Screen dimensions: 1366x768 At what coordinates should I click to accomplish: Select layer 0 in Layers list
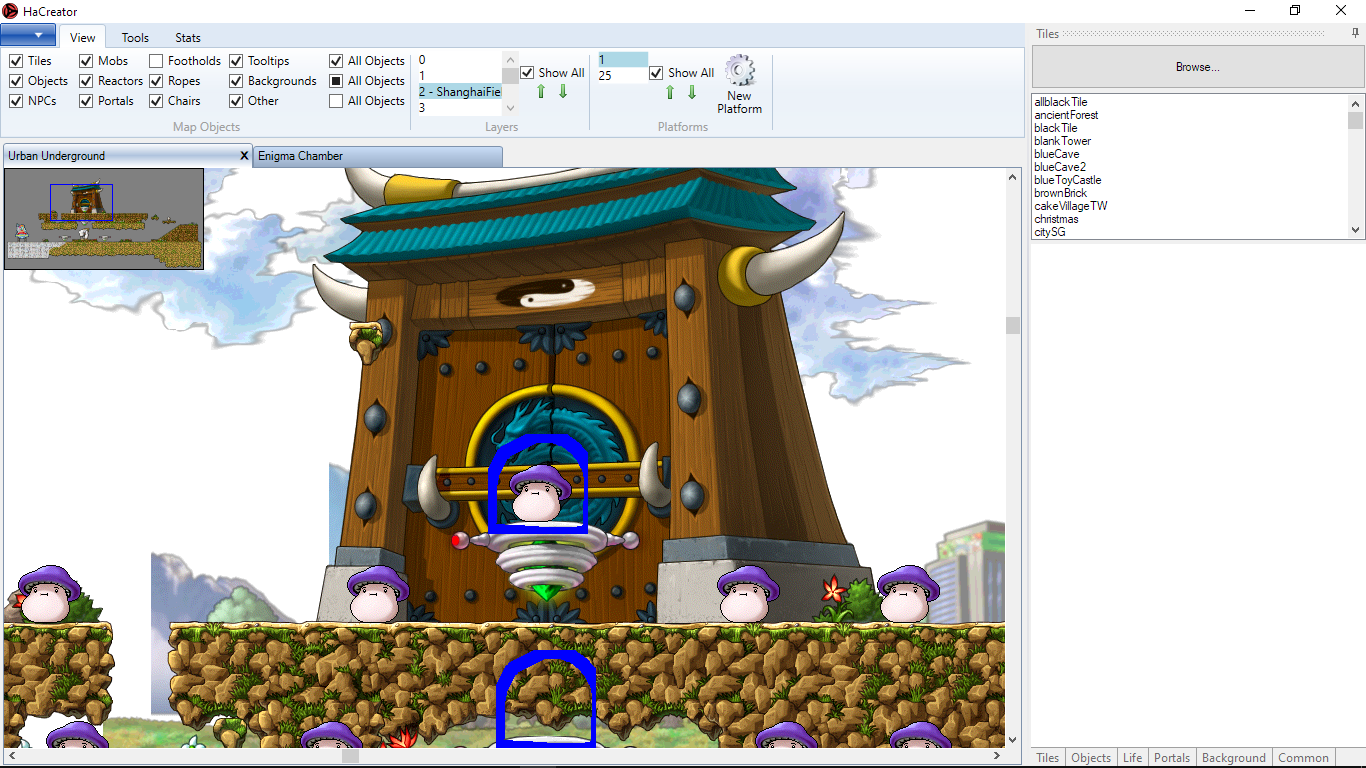point(460,60)
